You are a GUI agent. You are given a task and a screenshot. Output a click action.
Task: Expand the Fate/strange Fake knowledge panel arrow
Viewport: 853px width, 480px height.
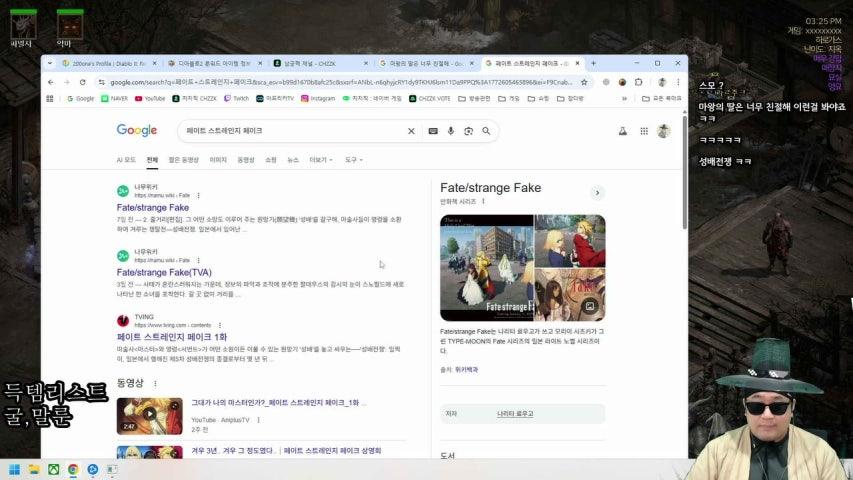[x=597, y=192]
